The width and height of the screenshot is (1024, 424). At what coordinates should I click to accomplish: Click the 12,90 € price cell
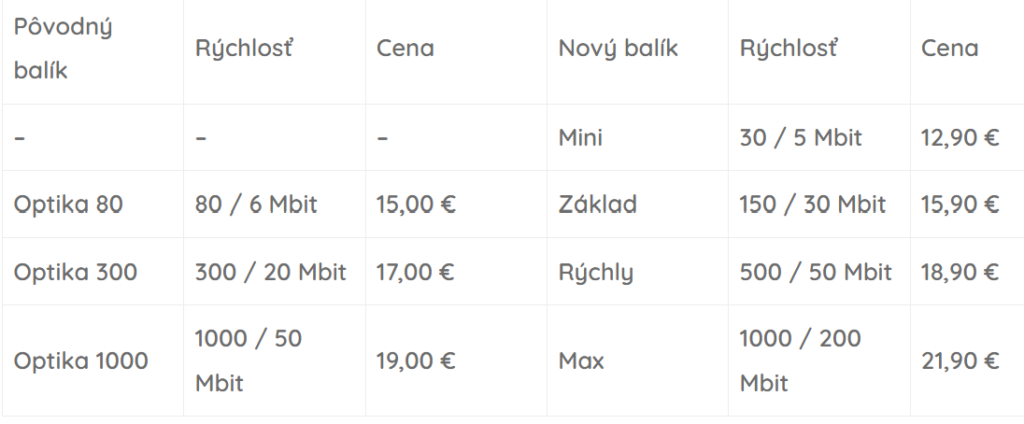tap(959, 137)
